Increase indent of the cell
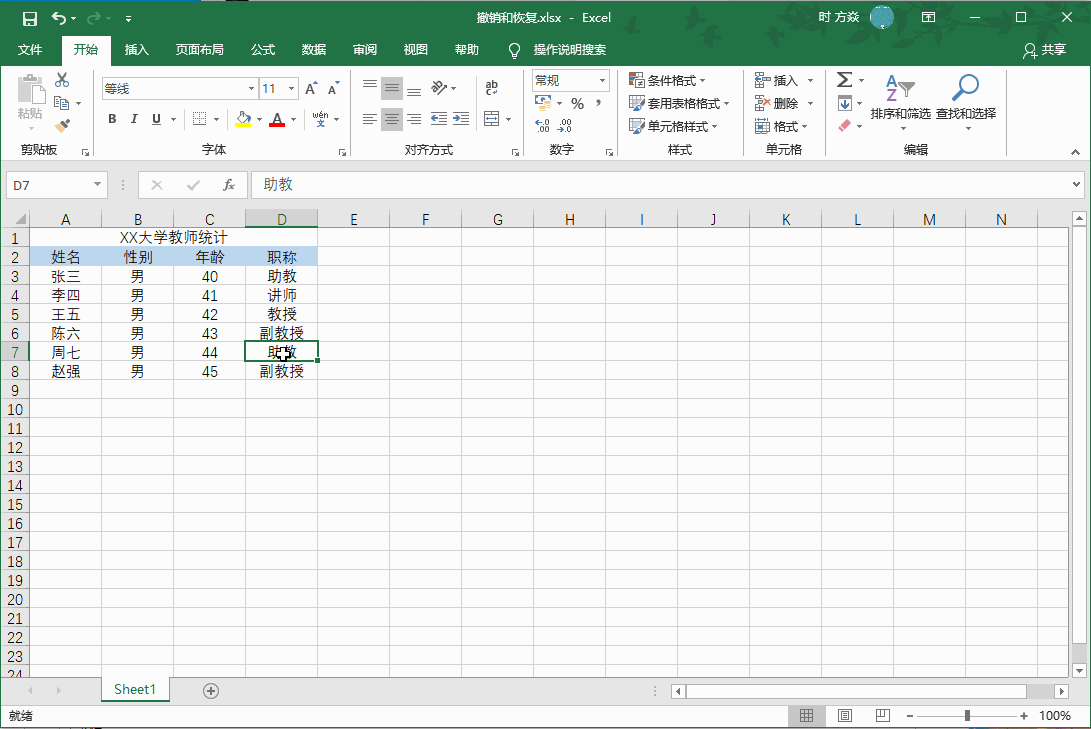Viewport: 1091px width, 729px height. pyautogui.click(x=461, y=119)
